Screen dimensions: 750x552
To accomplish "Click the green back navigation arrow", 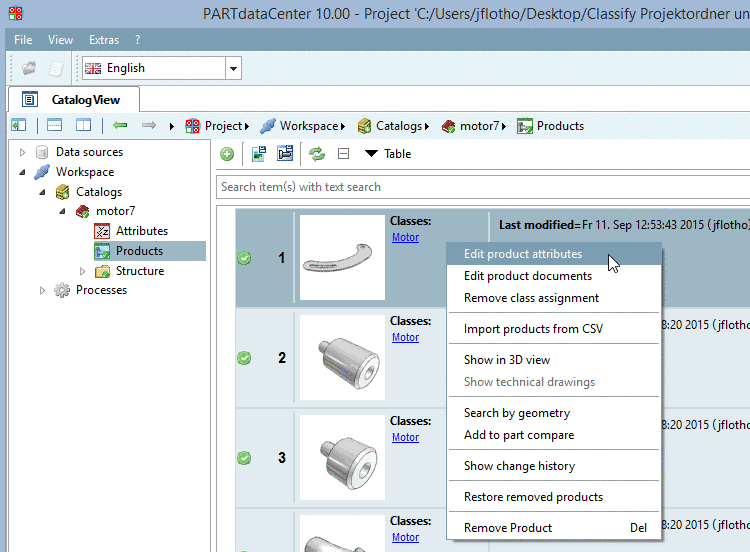I will [x=120, y=126].
